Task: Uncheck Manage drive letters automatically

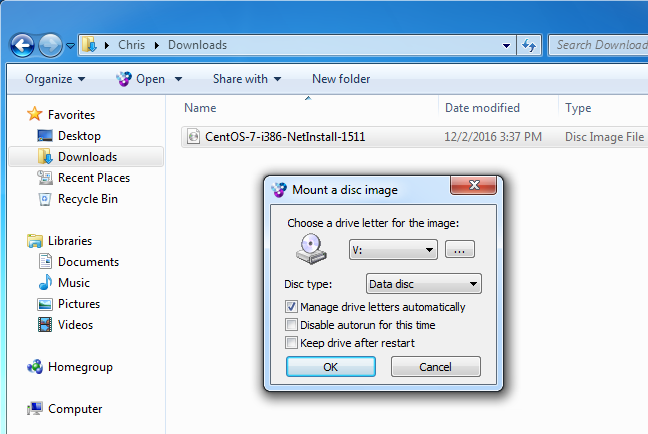Action: [x=292, y=307]
